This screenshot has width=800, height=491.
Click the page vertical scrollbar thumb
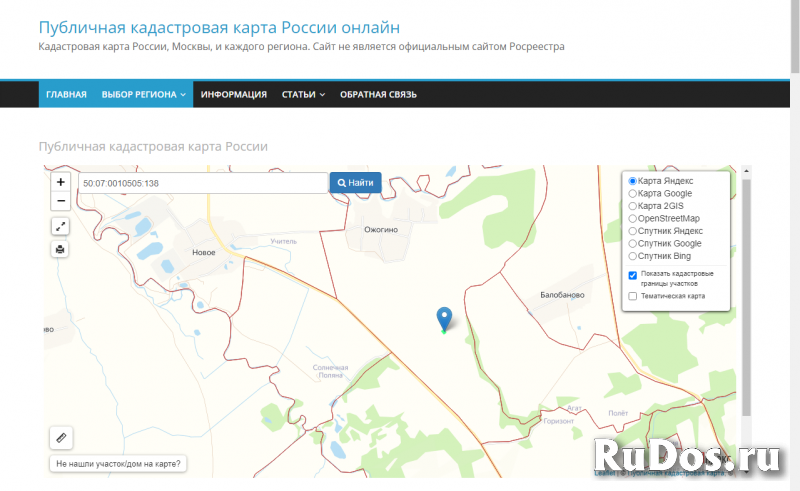[795, 36]
